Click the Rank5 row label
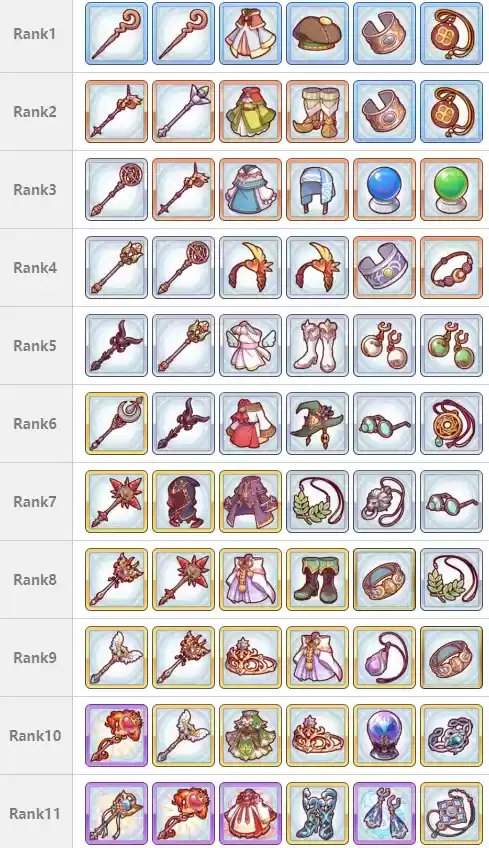 tap(35, 346)
